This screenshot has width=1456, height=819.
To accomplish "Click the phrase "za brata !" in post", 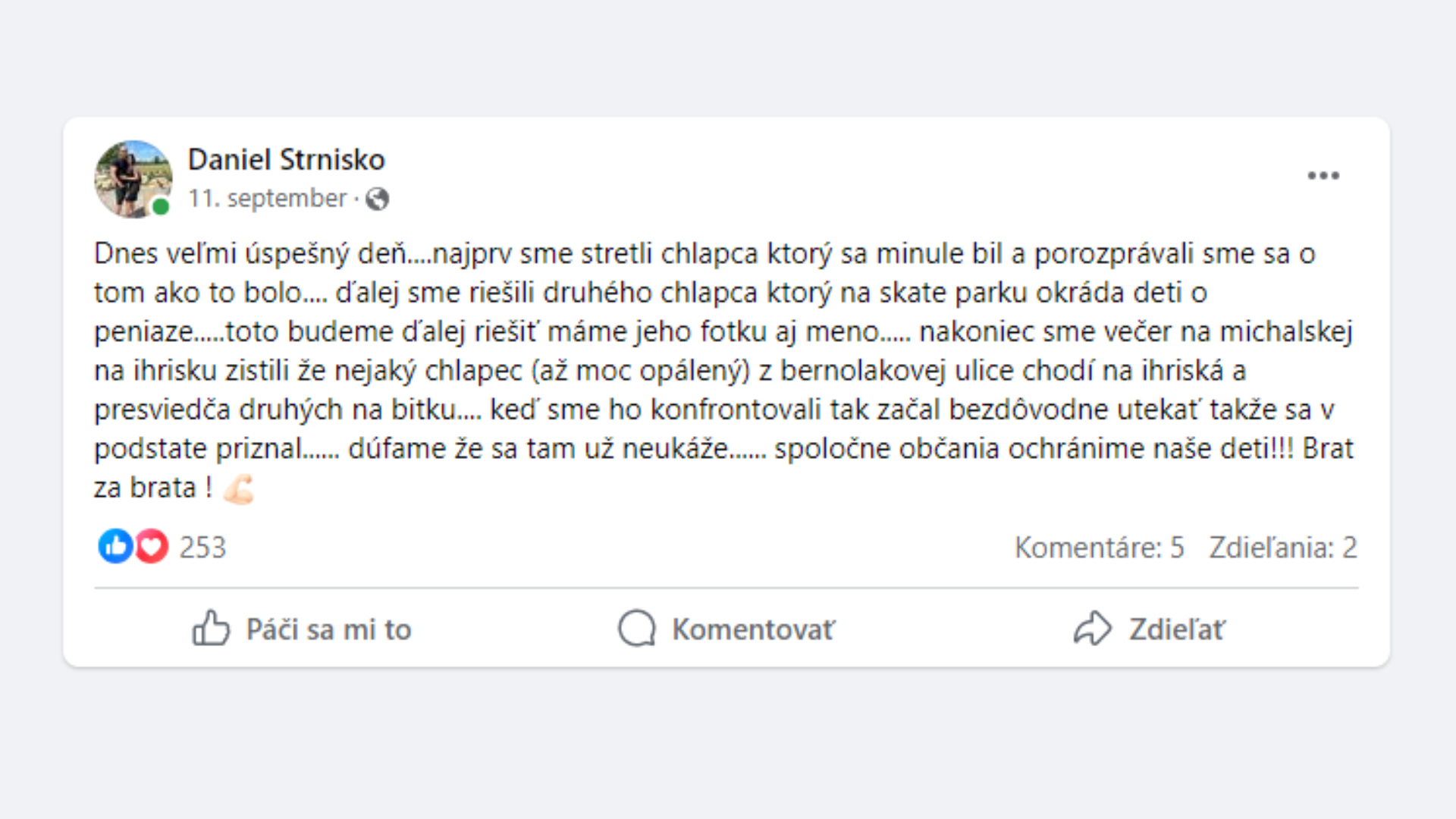I will pos(152,488).
